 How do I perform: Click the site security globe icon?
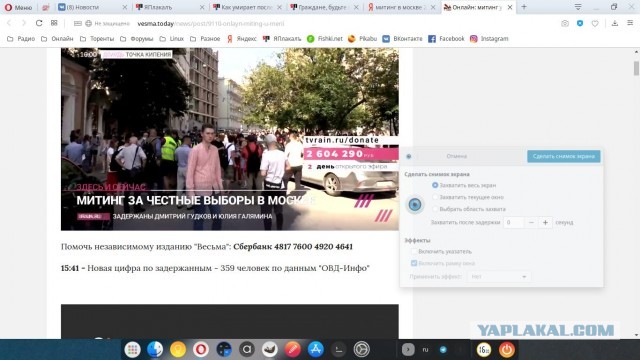pos(88,24)
